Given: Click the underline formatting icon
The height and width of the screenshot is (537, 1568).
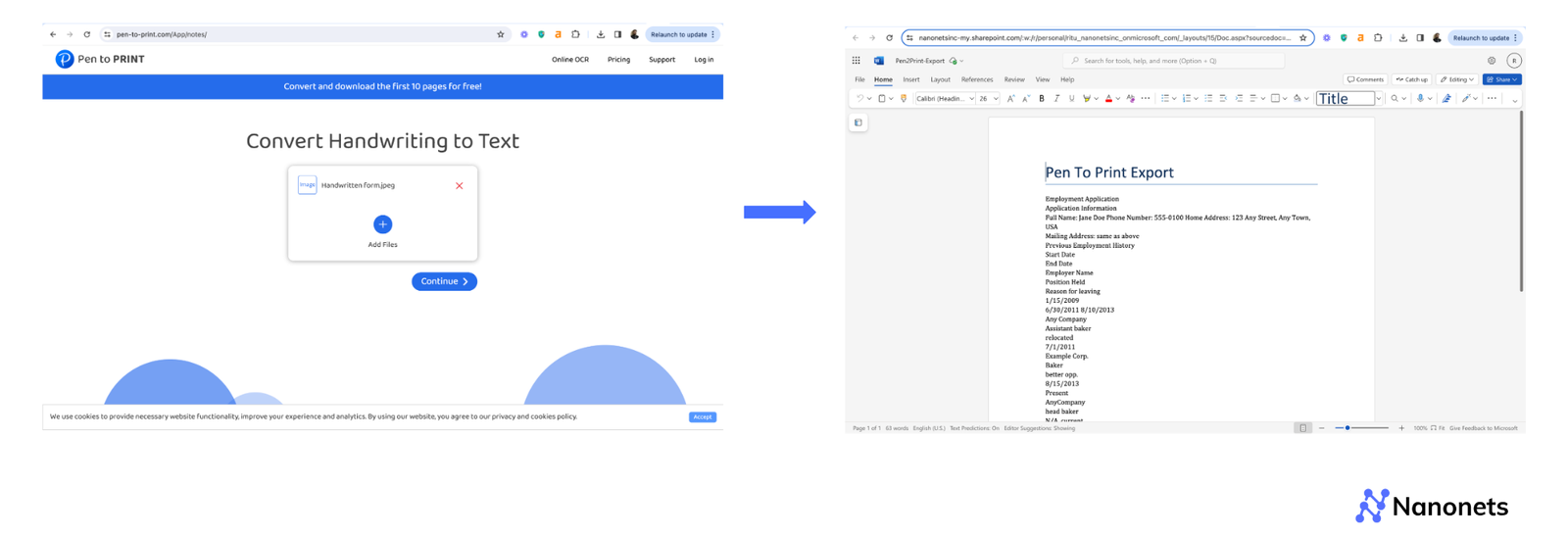Looking at the screenshot, I should pos(1071,99).
